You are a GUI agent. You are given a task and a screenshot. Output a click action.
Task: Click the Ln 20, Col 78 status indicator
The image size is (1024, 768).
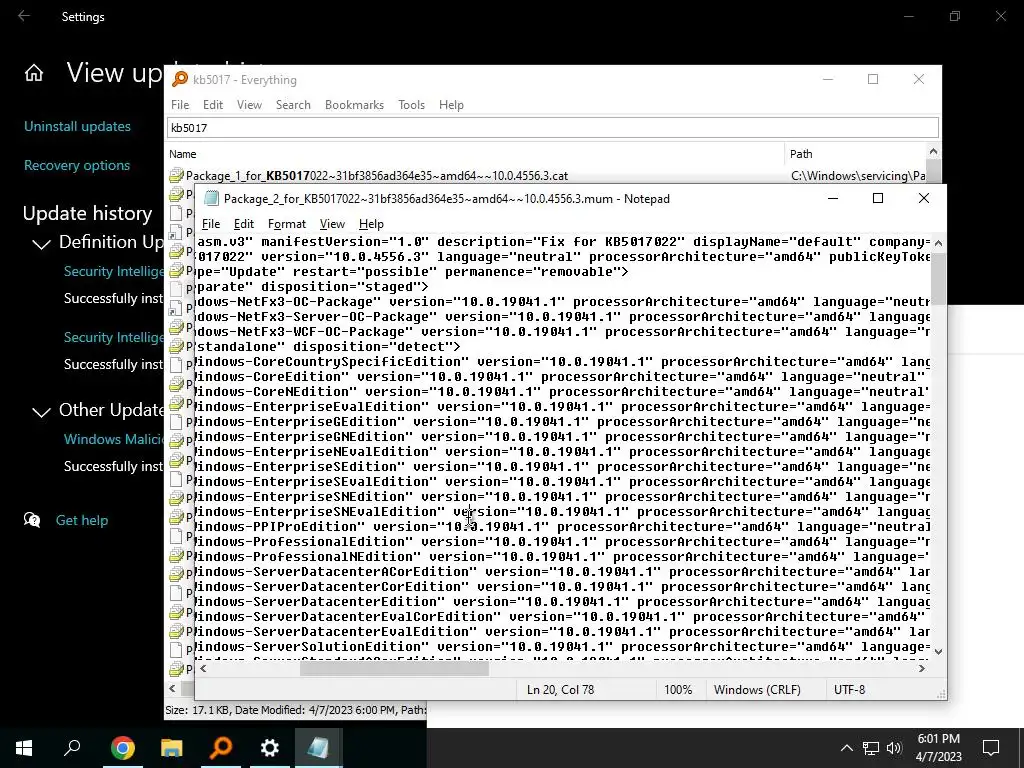click(560, 690)
